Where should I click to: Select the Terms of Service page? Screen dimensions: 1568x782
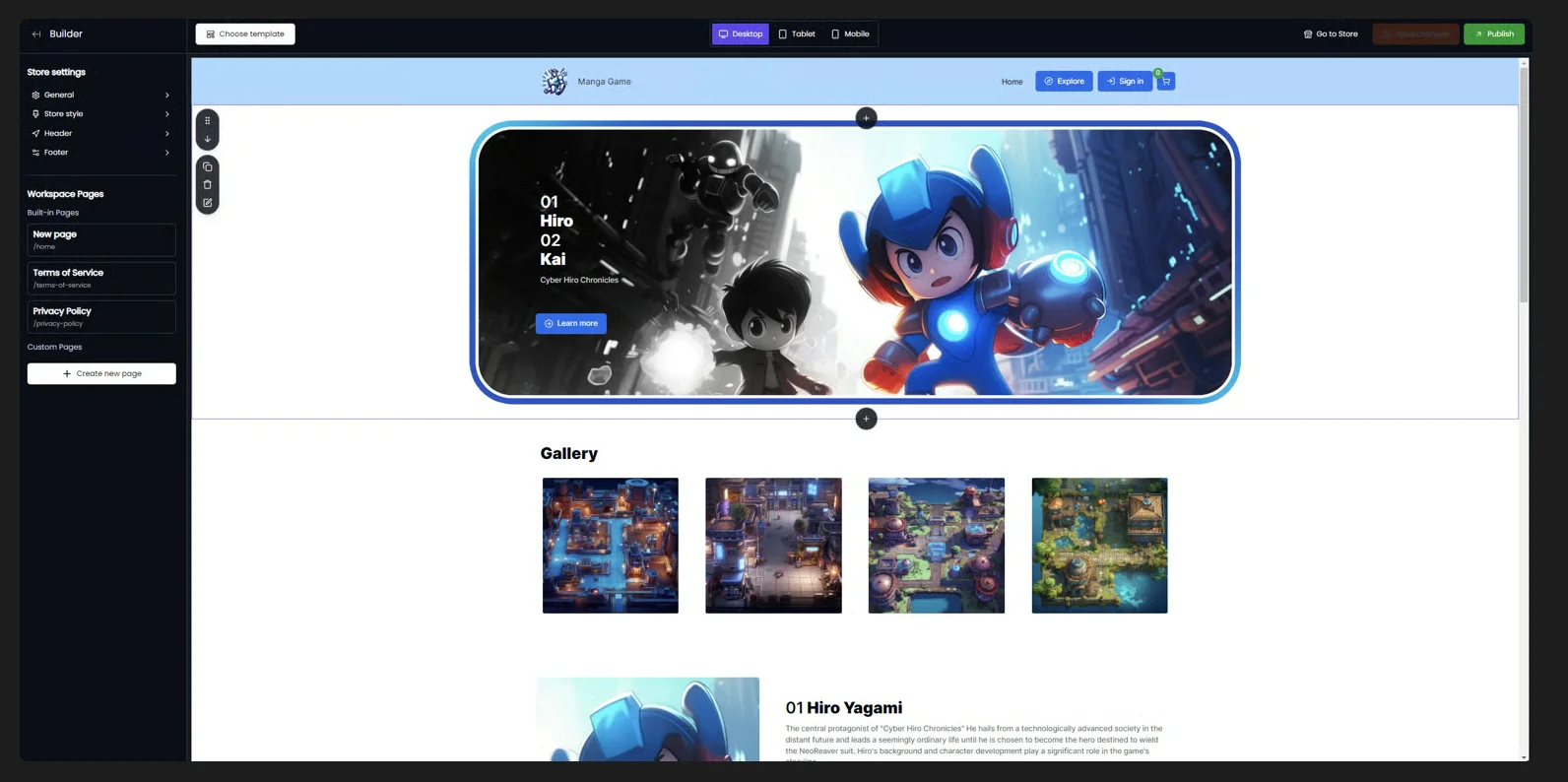(101, 279)
